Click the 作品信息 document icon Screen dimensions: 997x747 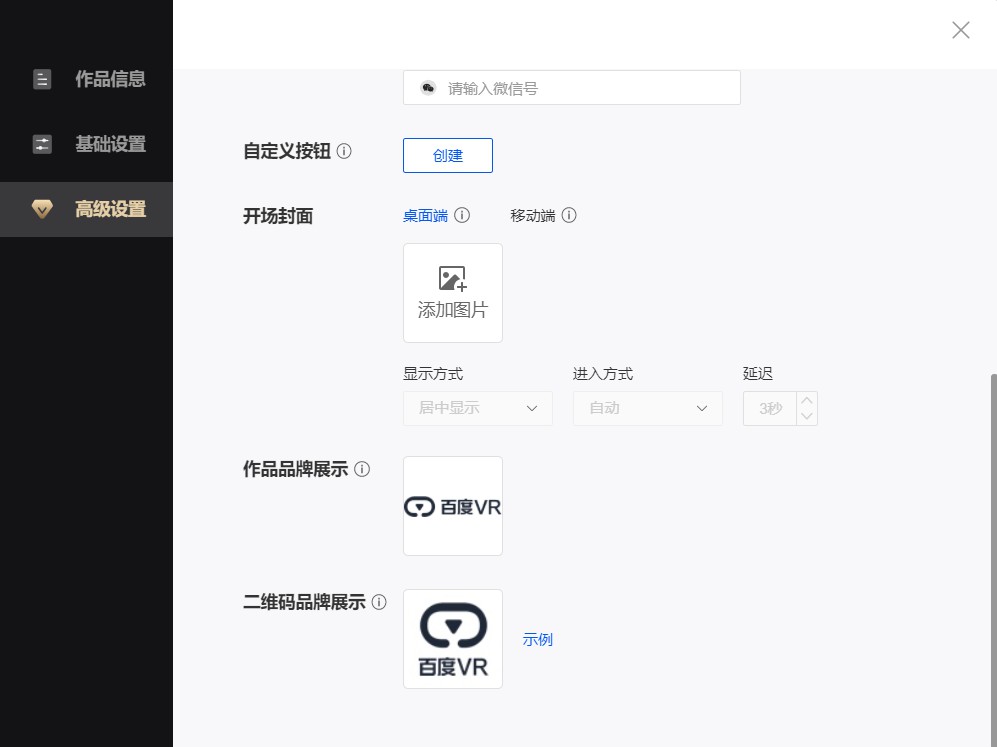coord(42,79)
